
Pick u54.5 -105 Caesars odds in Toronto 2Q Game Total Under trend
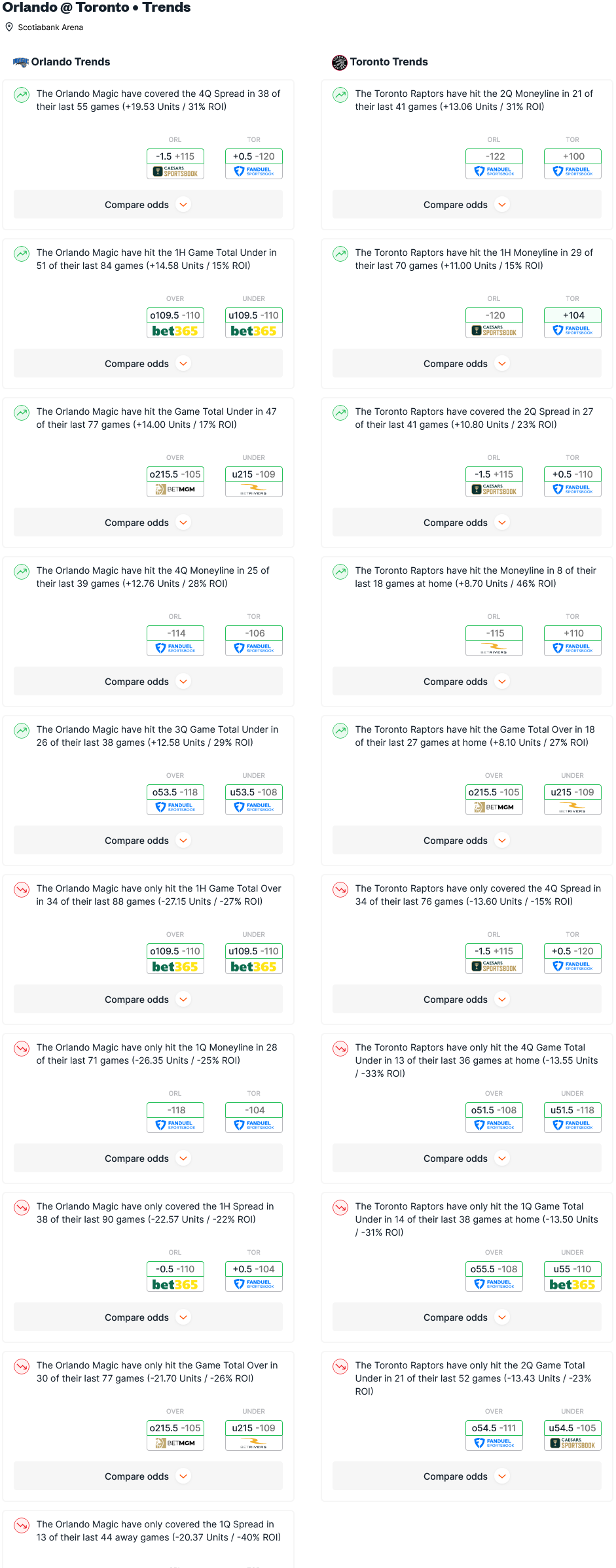(573, 1435)
